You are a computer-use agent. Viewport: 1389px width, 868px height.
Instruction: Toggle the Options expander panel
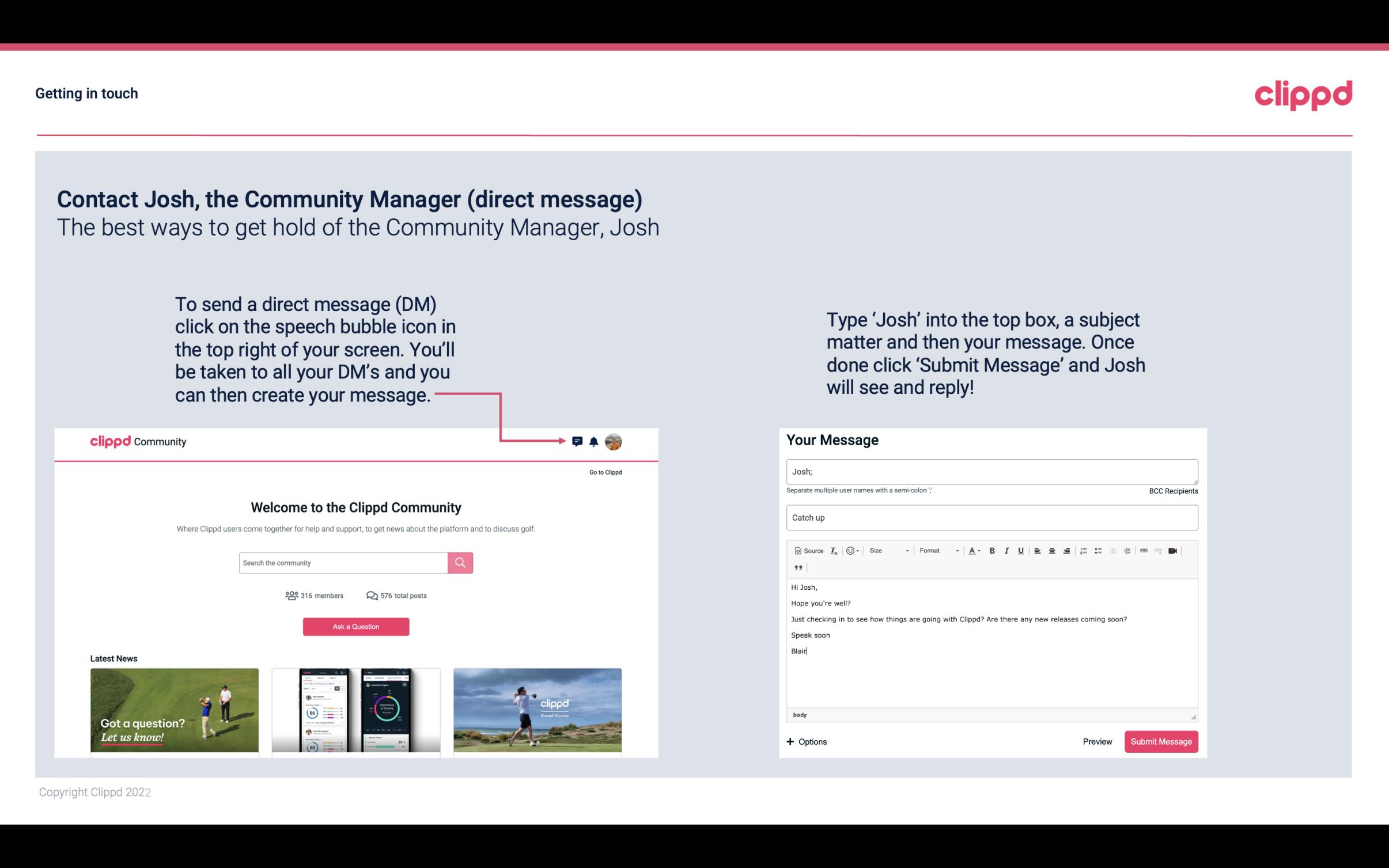pyautogui.click(x=806, y=741)
